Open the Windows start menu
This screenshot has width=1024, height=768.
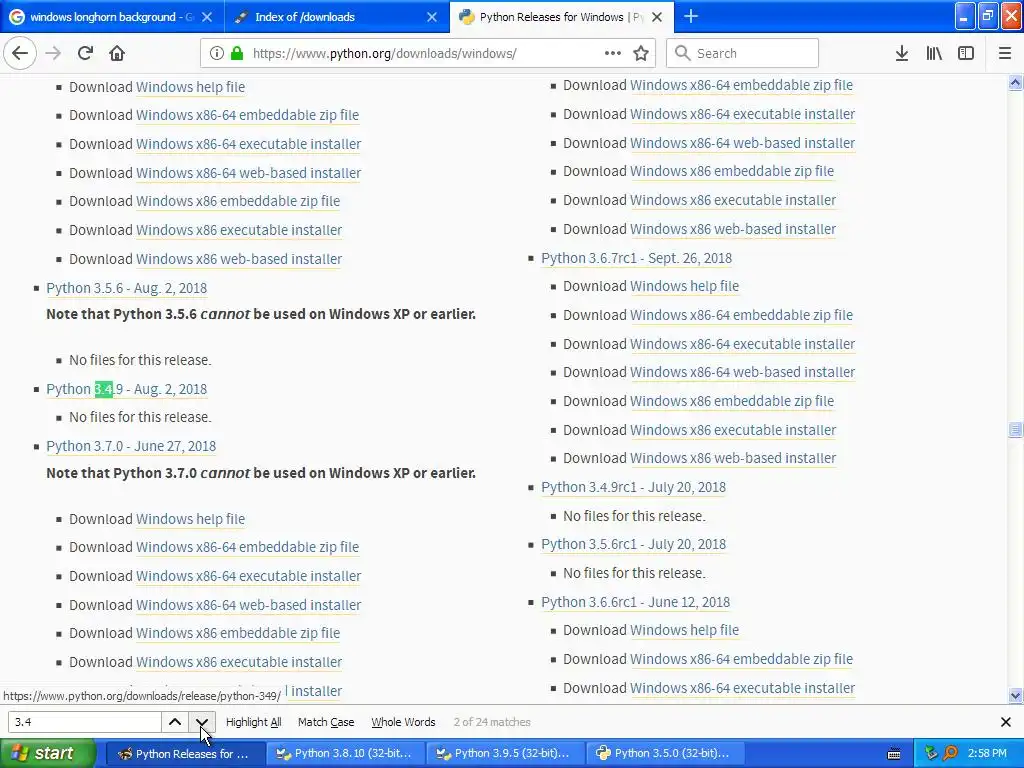(48, 753)
